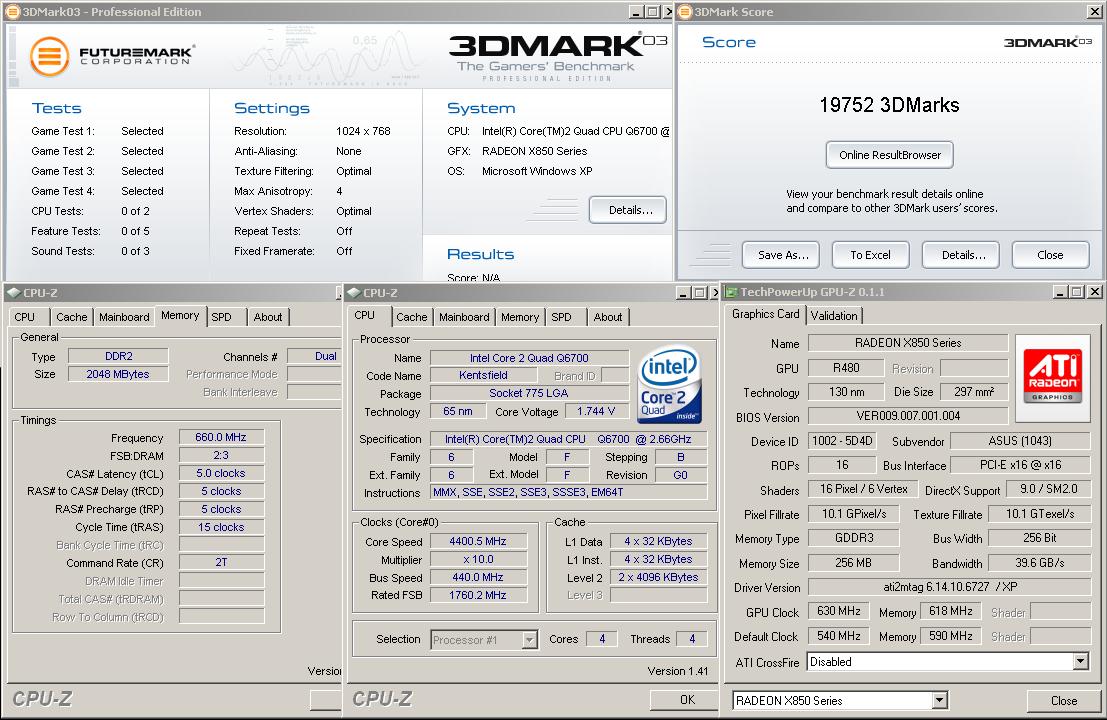Click the Default Clock 540 MHz field
1107x720 pixels.
pos(839,636)
